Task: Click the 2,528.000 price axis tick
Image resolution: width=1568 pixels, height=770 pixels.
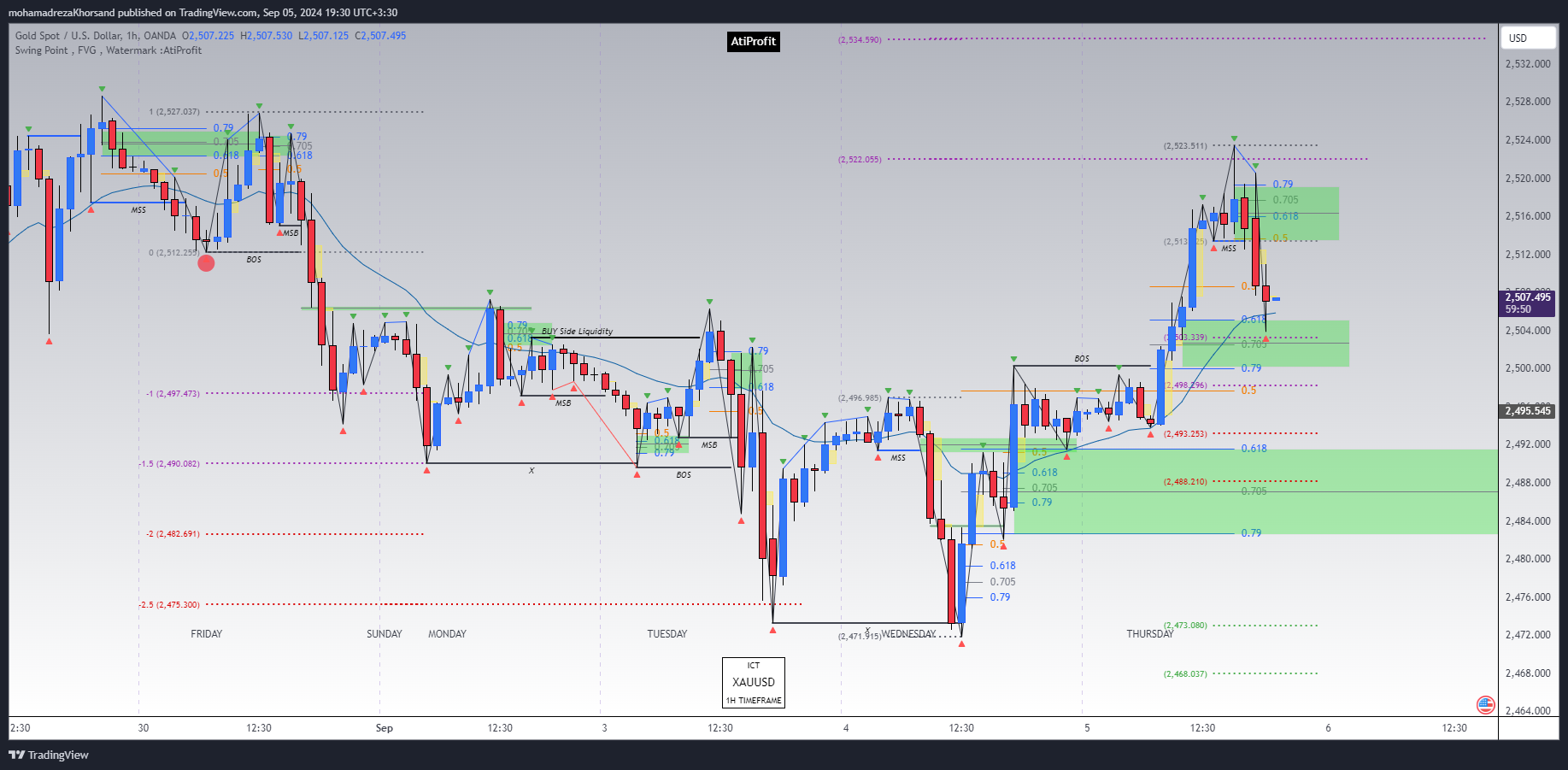Action: (x=1528, y=102)
